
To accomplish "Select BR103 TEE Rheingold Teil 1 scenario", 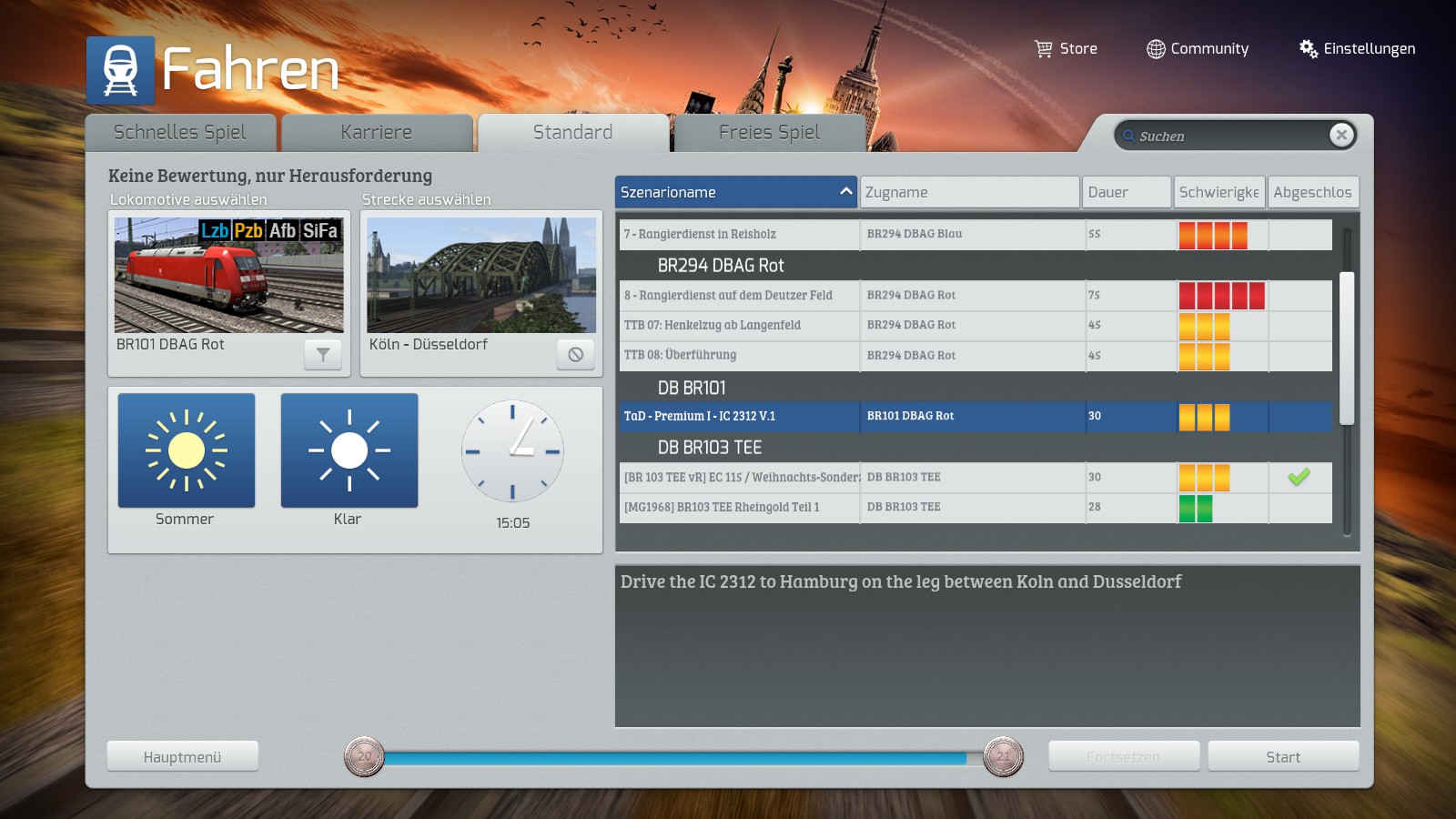I will pyautogui.click(x=976, y=508).
